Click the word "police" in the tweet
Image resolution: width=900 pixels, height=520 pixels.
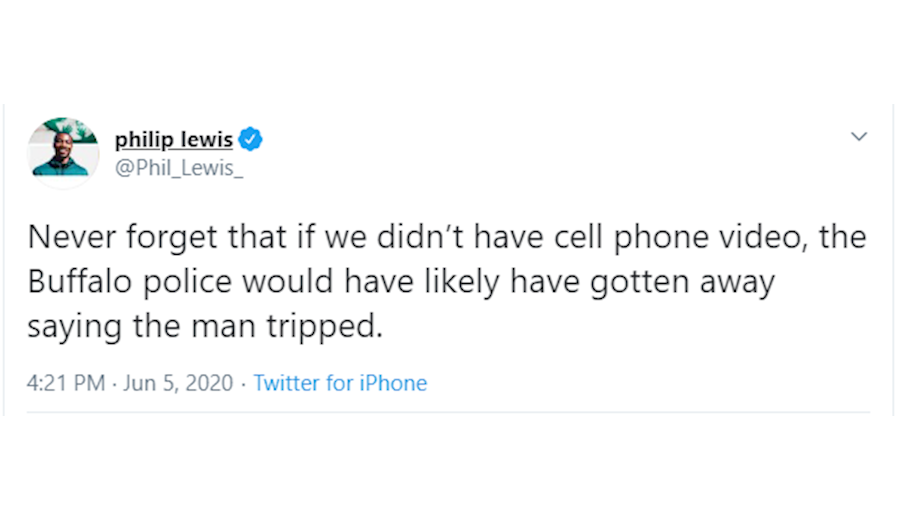(x=180, y=282)
